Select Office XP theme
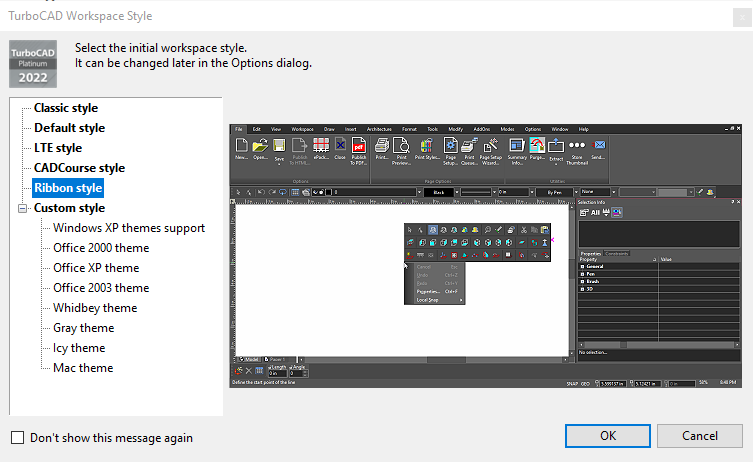 (96, 268)
